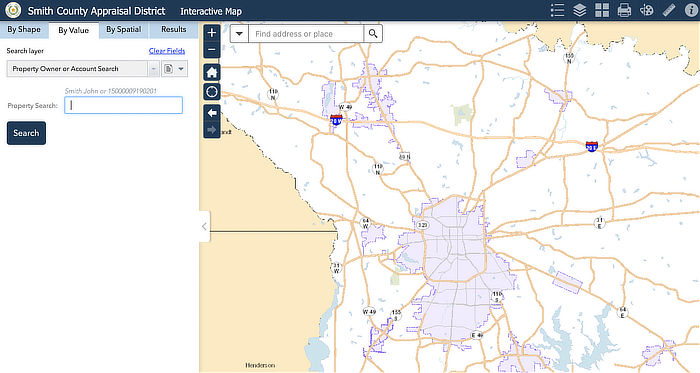Screen dimensions: 700x373
Task: Click the 155 S highway marker
Action: click(396, 315)
